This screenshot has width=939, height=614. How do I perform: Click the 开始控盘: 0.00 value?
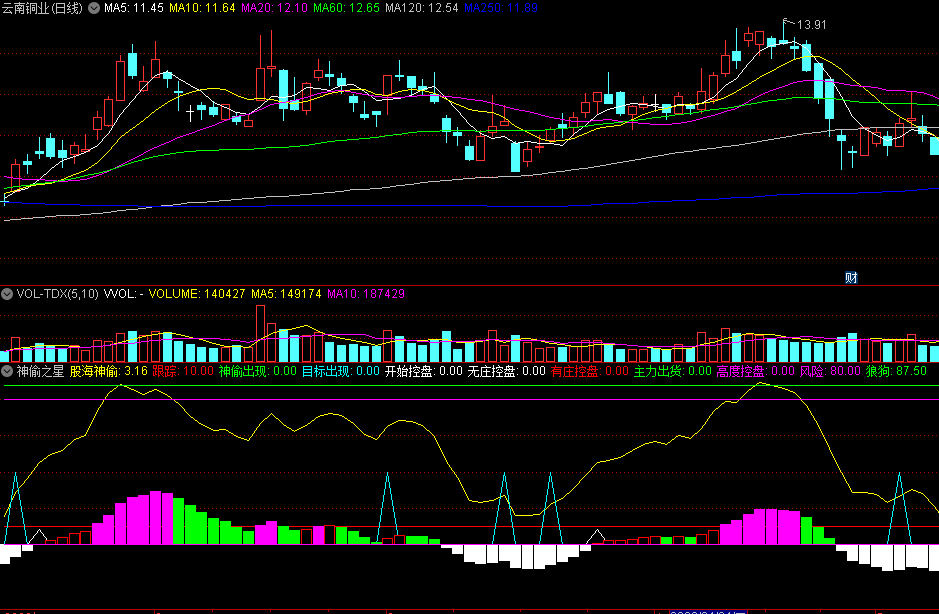point(423,371)
